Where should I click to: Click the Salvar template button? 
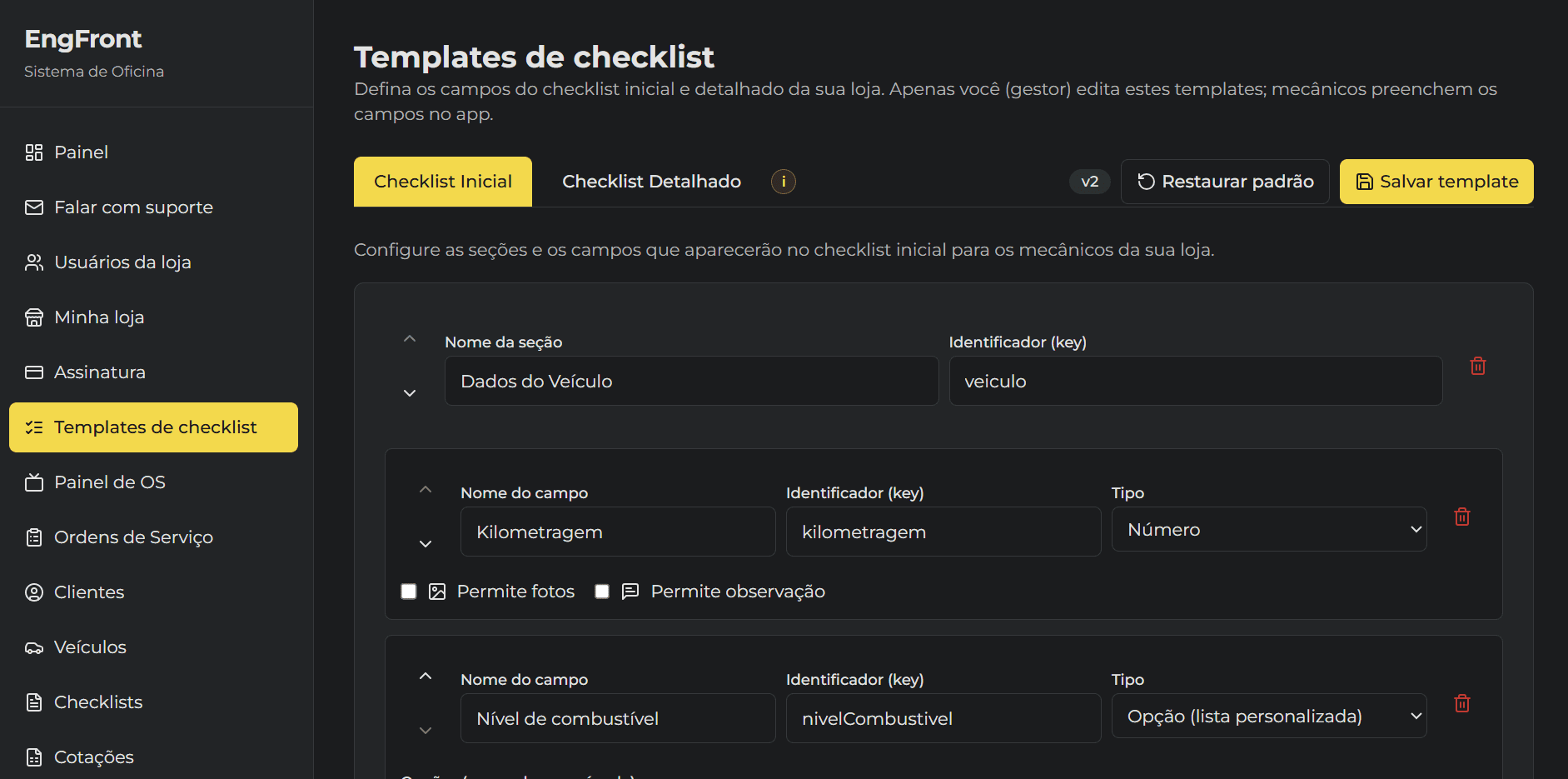coord(1436,181)
